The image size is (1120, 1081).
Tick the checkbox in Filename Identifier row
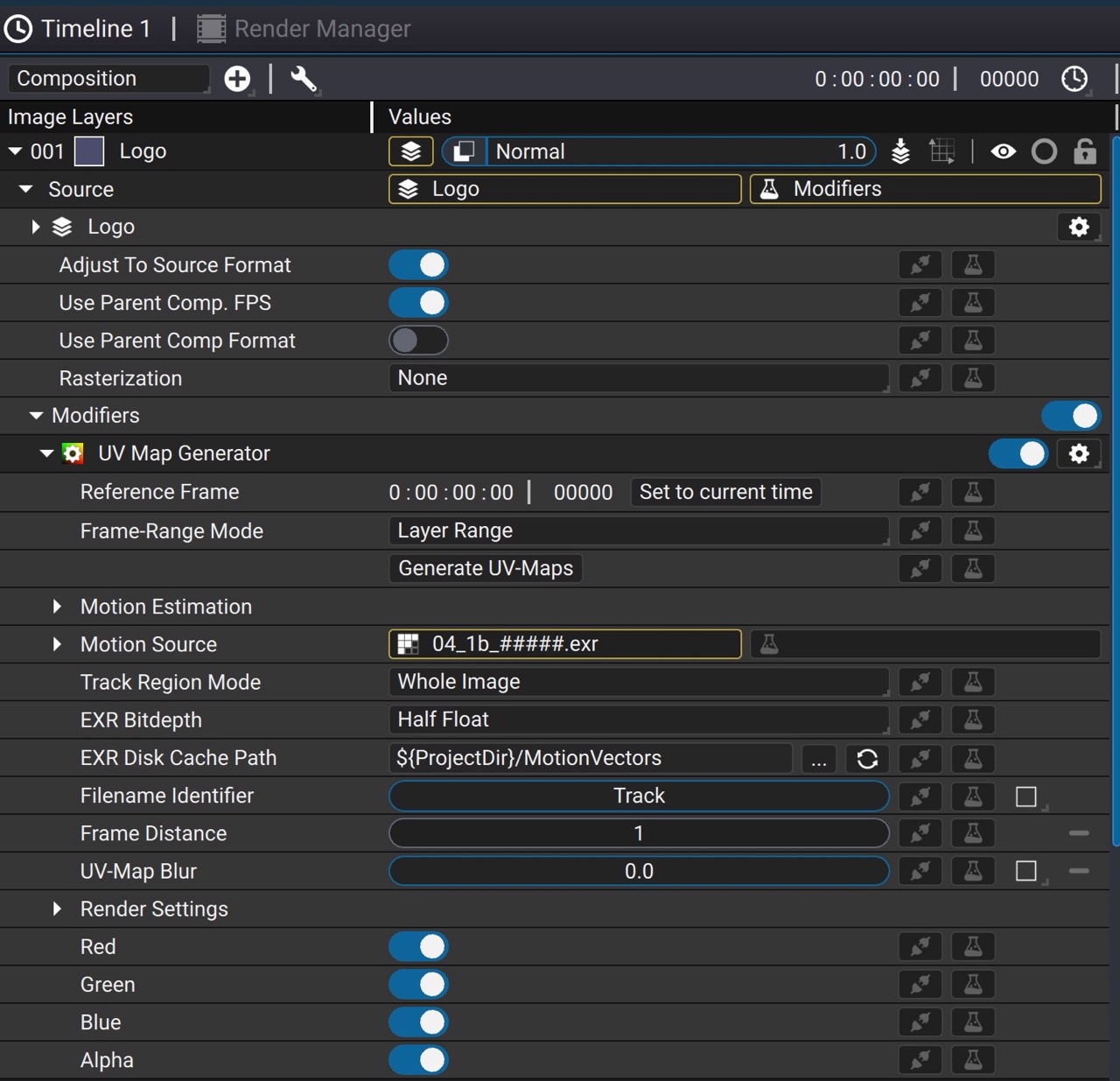tap(1026, 797)
